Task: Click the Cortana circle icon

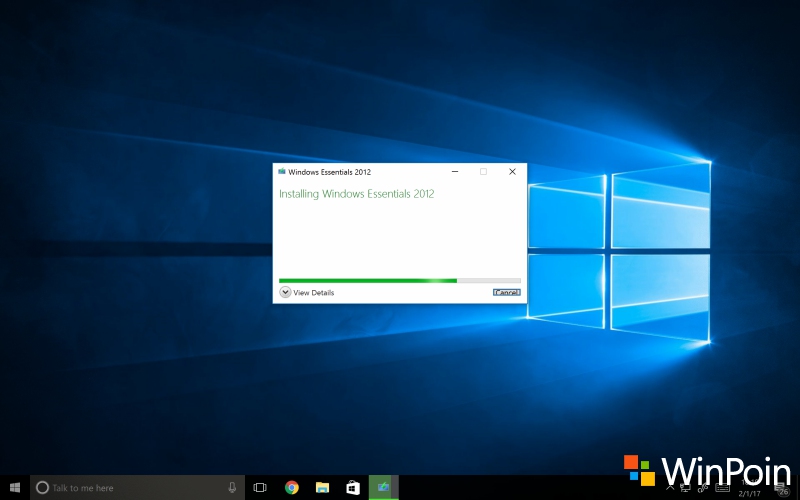Action: coord(42,488)
